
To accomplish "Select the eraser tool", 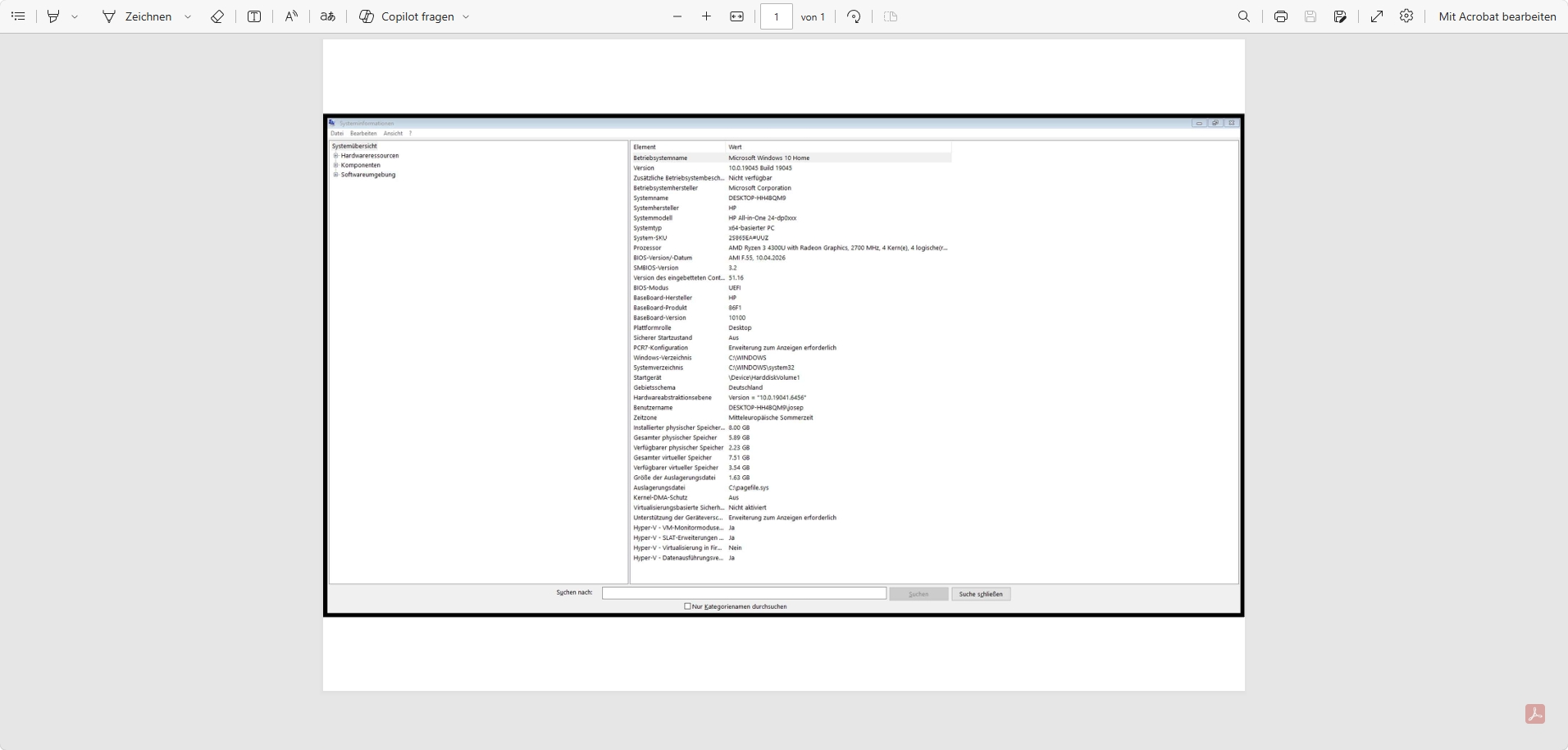I will point(217,16).
